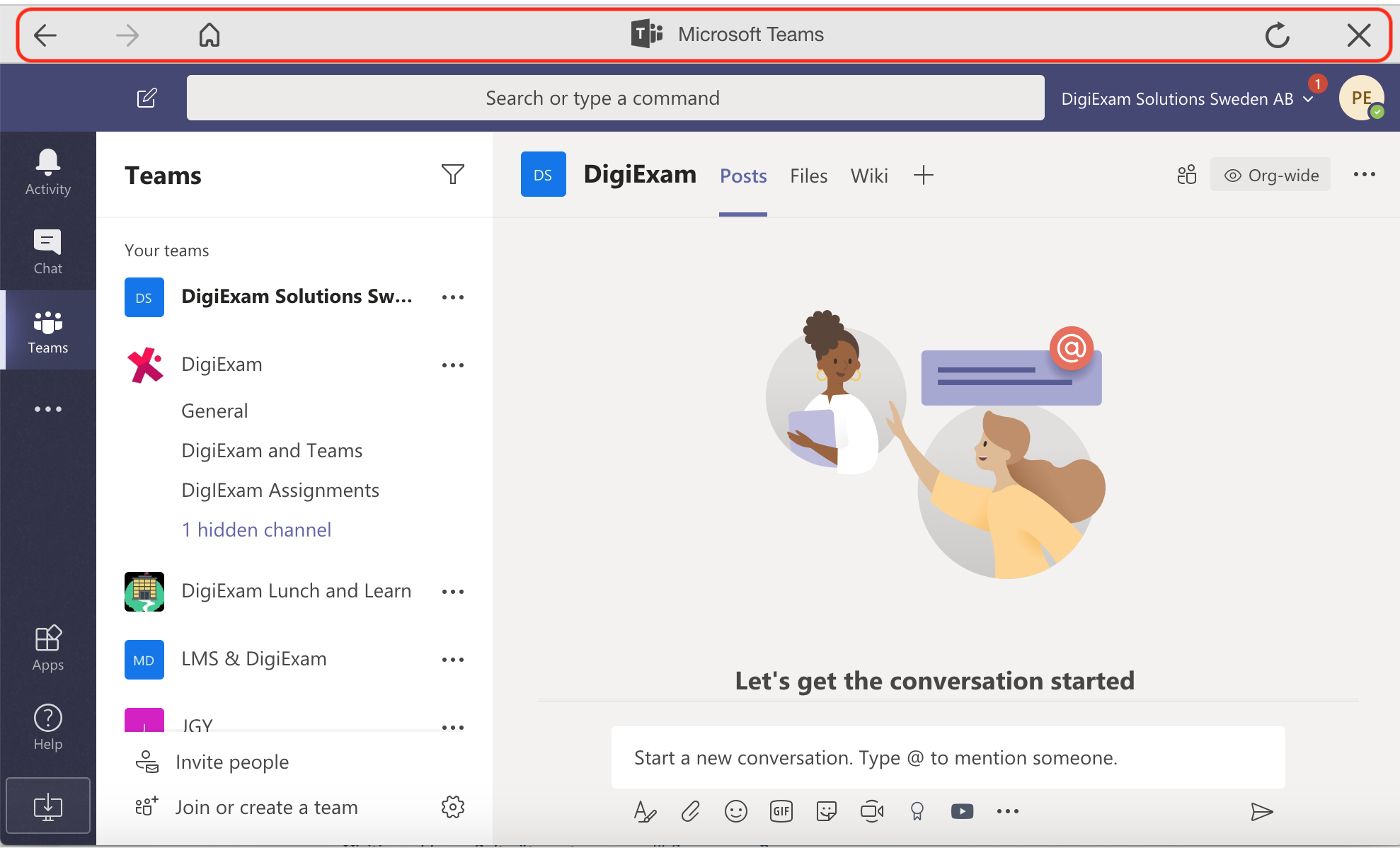
Task: Insert a sticker
Action: click(x=826, y=811)
